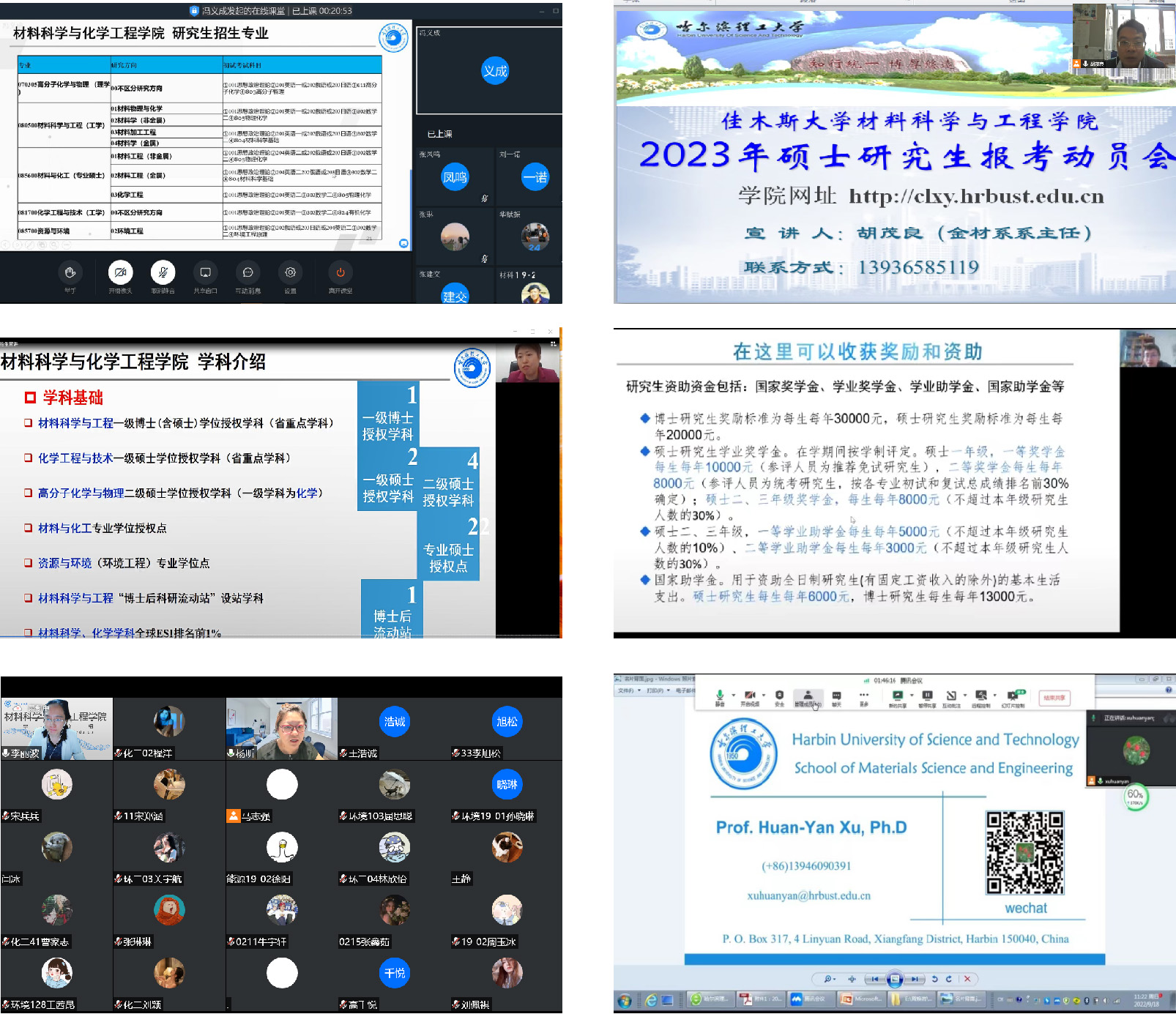The width and height of the screenshot is (1176, 1014).
Task: Open the Security shield icon in Tencent Meeting
Action: coord(779,695)
